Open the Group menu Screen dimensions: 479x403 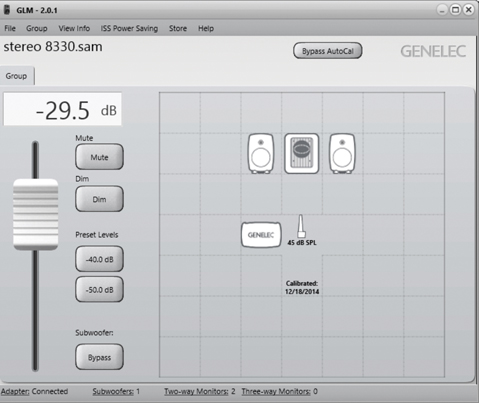point(37,28)
